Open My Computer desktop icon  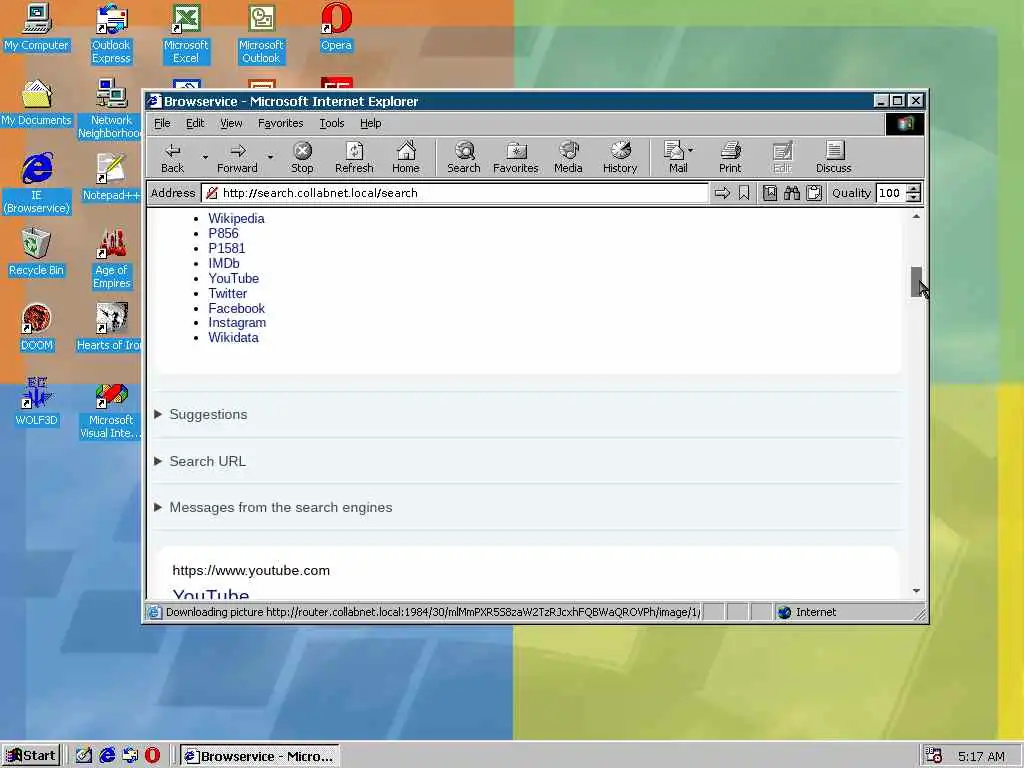coord(36,27)
